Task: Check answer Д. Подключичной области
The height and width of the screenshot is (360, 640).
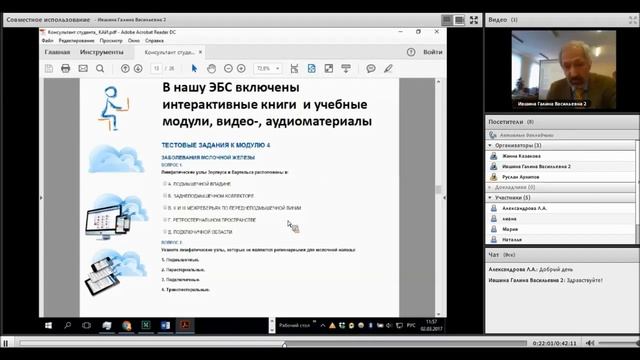Action: [x=165, y=231]
